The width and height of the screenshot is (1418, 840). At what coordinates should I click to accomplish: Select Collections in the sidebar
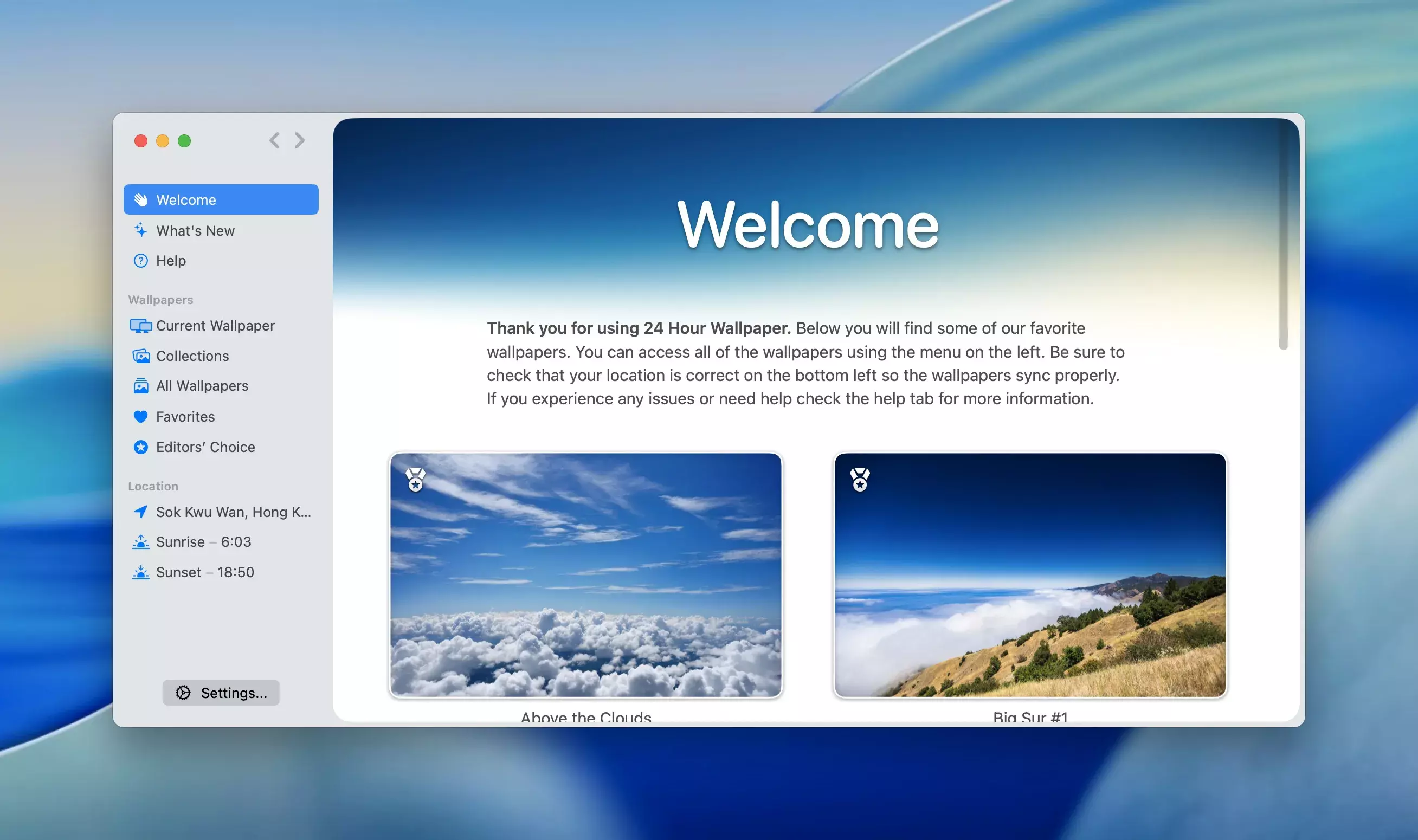point(192,356)
